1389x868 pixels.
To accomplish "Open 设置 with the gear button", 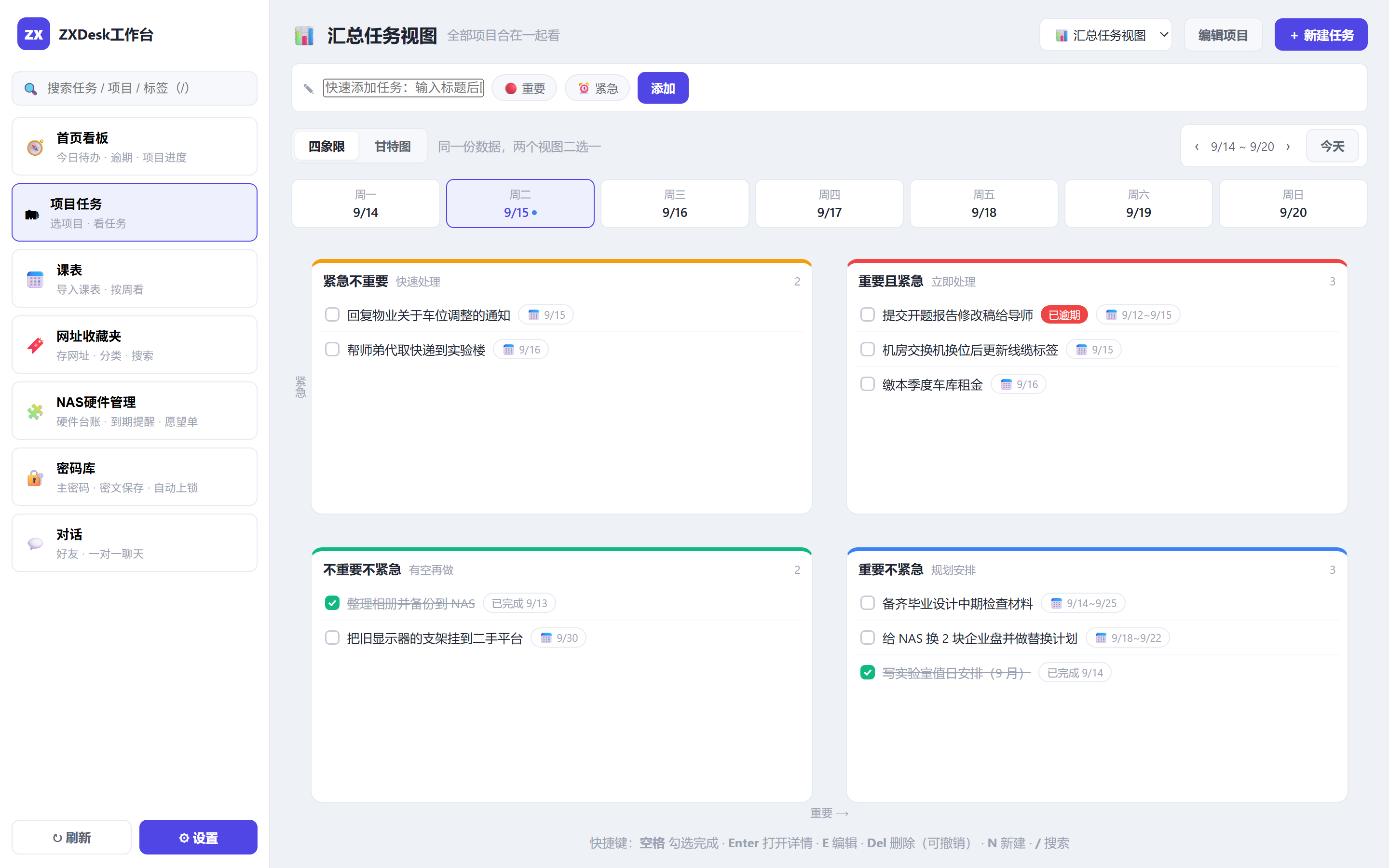I will tap(198, 838).
